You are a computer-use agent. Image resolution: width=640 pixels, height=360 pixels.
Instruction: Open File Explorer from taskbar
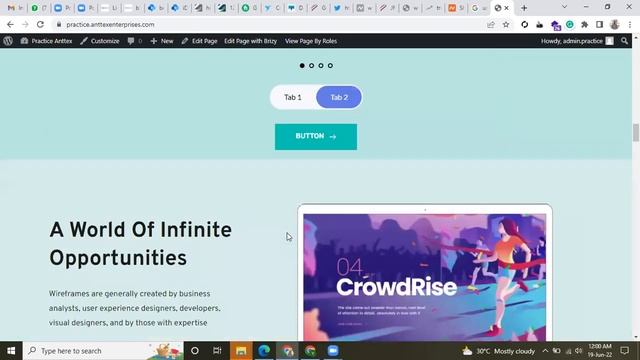pos(241,351)
